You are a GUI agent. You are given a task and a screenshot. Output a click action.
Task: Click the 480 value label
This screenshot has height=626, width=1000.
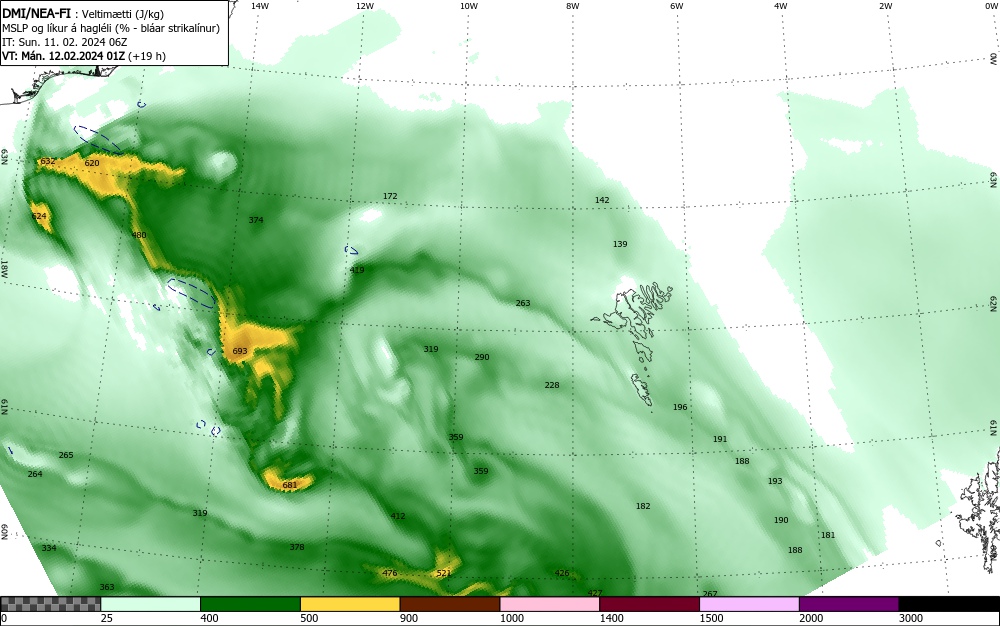click(139, 235)
